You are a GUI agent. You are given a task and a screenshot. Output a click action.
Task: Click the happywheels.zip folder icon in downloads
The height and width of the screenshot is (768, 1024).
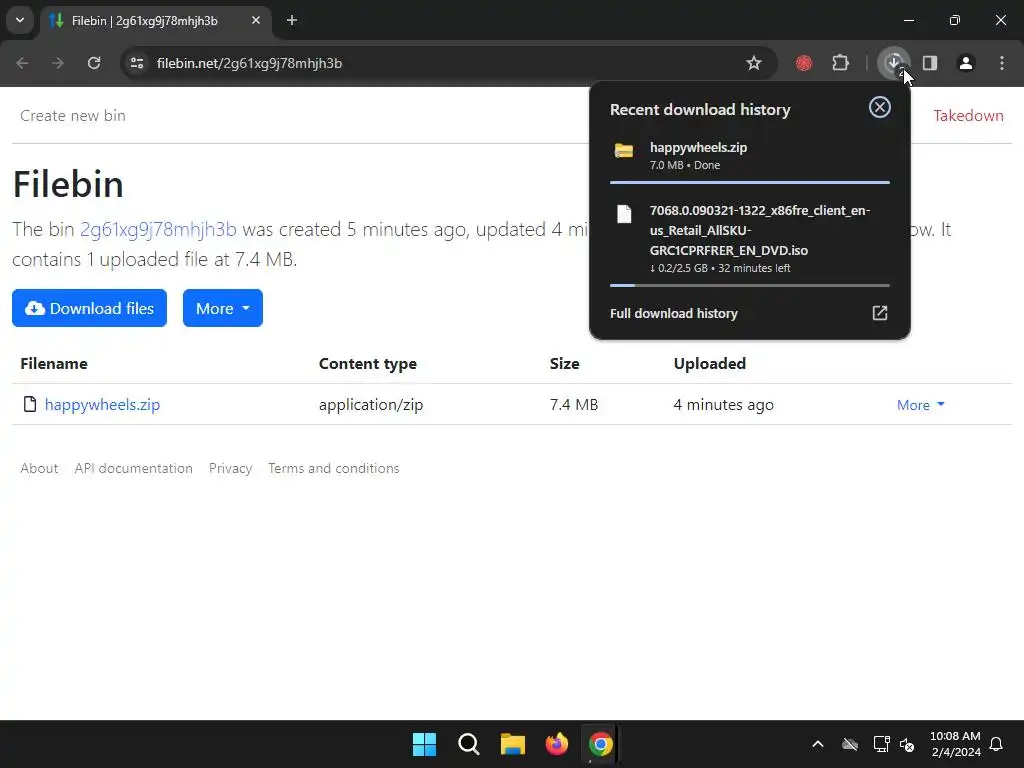[x=624, y=151]
